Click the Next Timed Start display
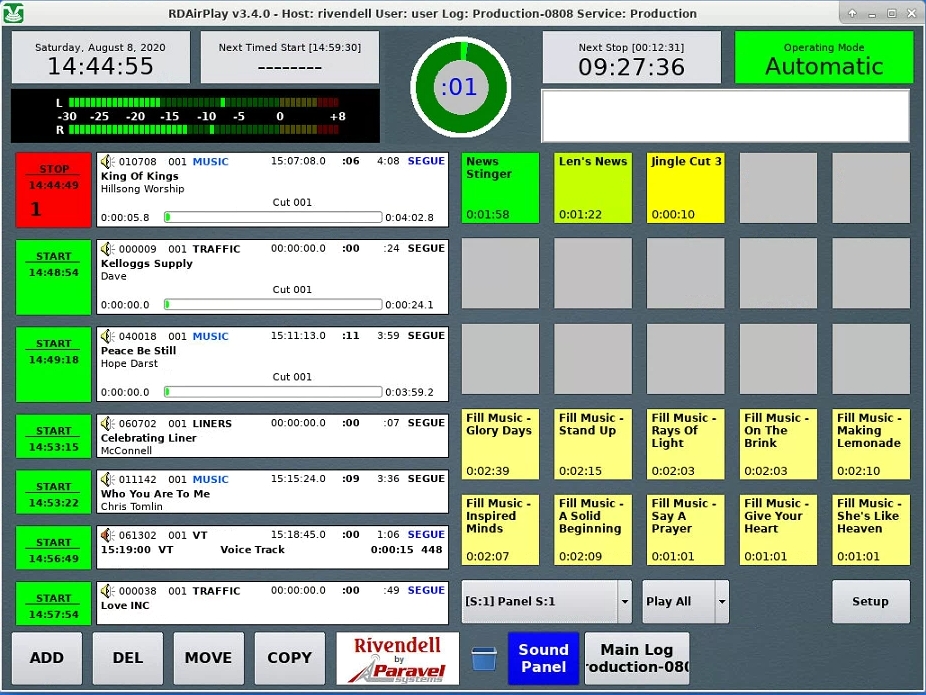Image resolution: width=926 pixels, height=695 pixels. [289, 58]
